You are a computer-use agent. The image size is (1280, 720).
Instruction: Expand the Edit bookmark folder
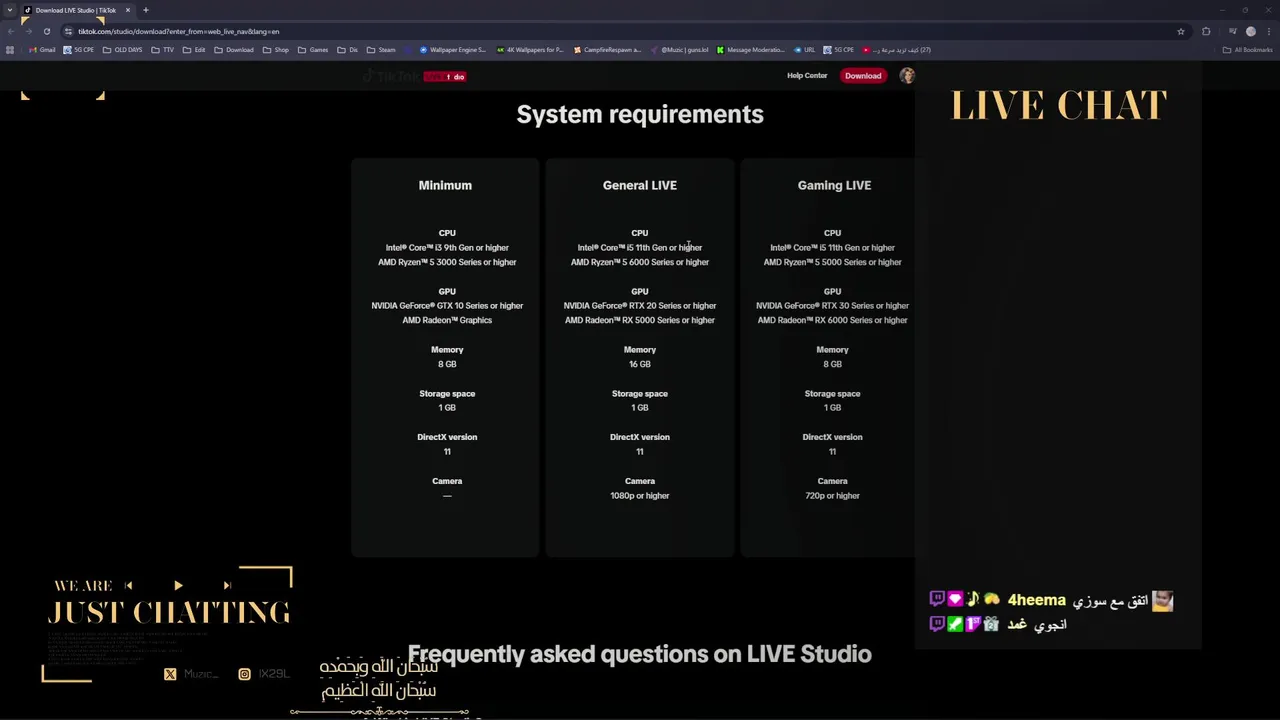coord(194,50)
